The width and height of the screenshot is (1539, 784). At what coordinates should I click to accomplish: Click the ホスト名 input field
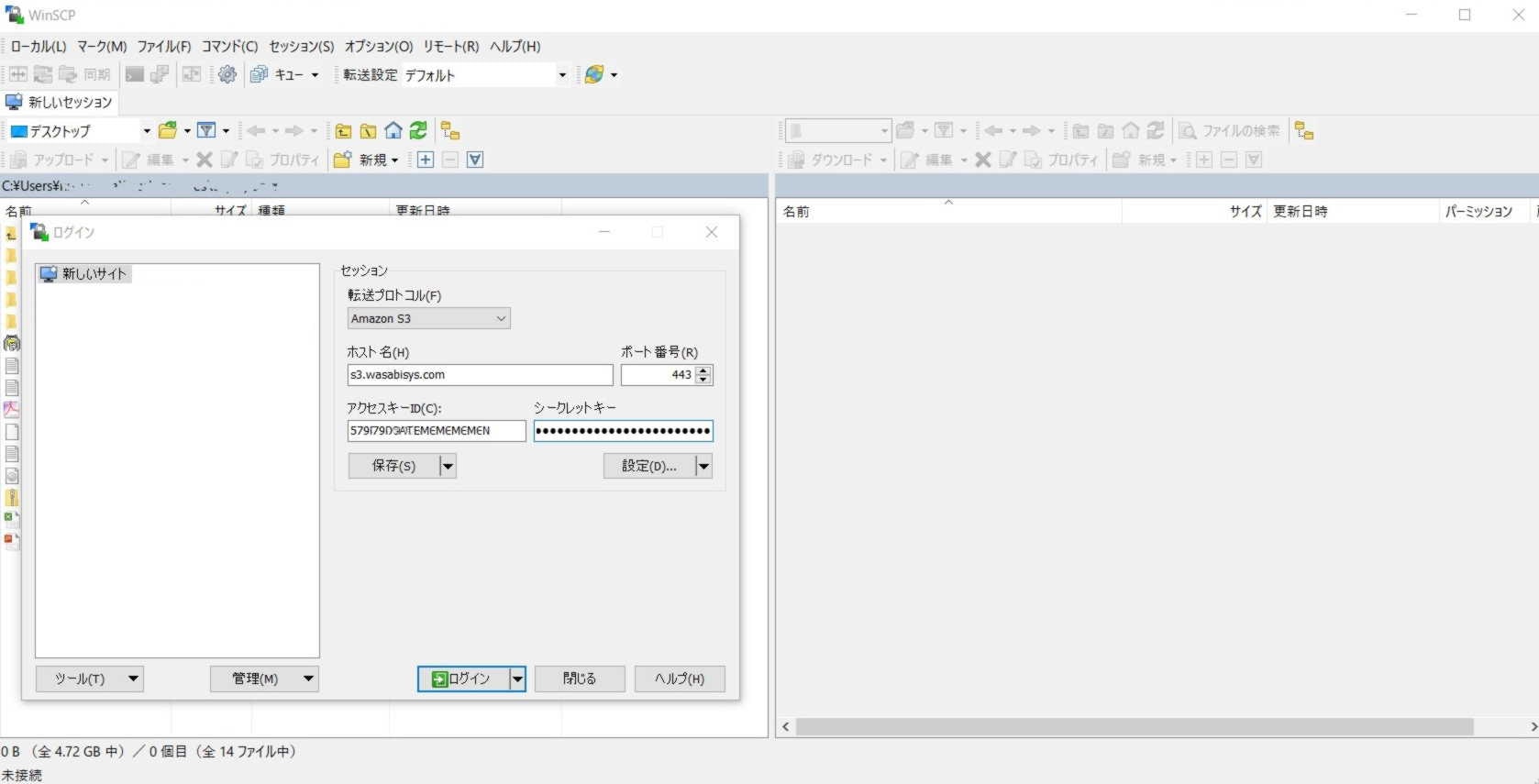click(x=480, y=375)
